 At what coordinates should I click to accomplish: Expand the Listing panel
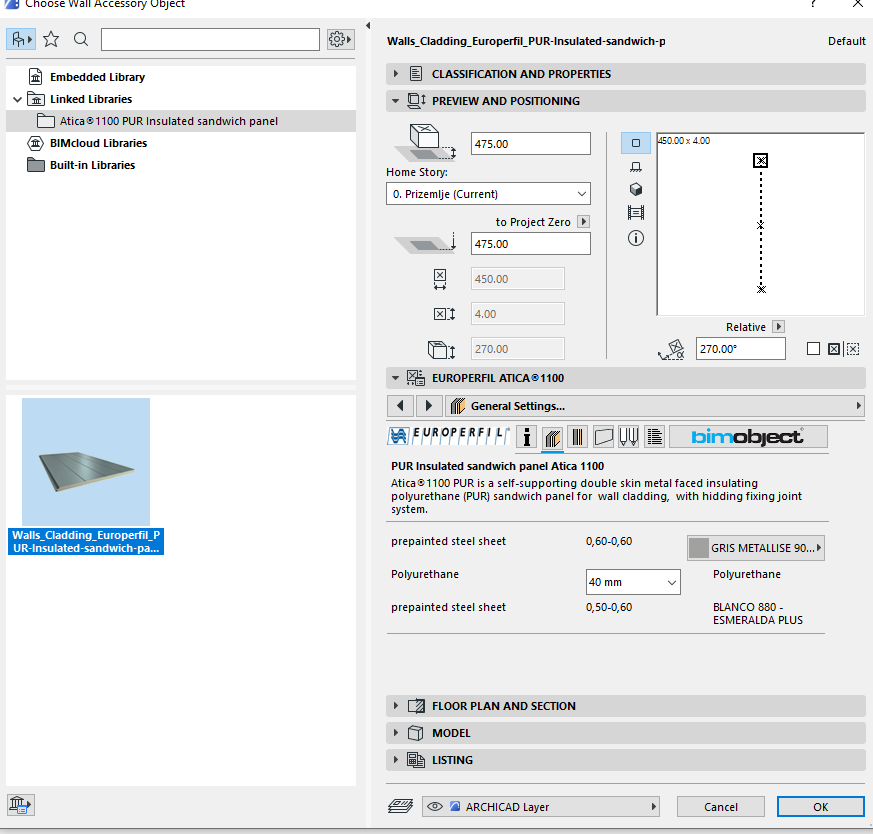pos(625,760)
